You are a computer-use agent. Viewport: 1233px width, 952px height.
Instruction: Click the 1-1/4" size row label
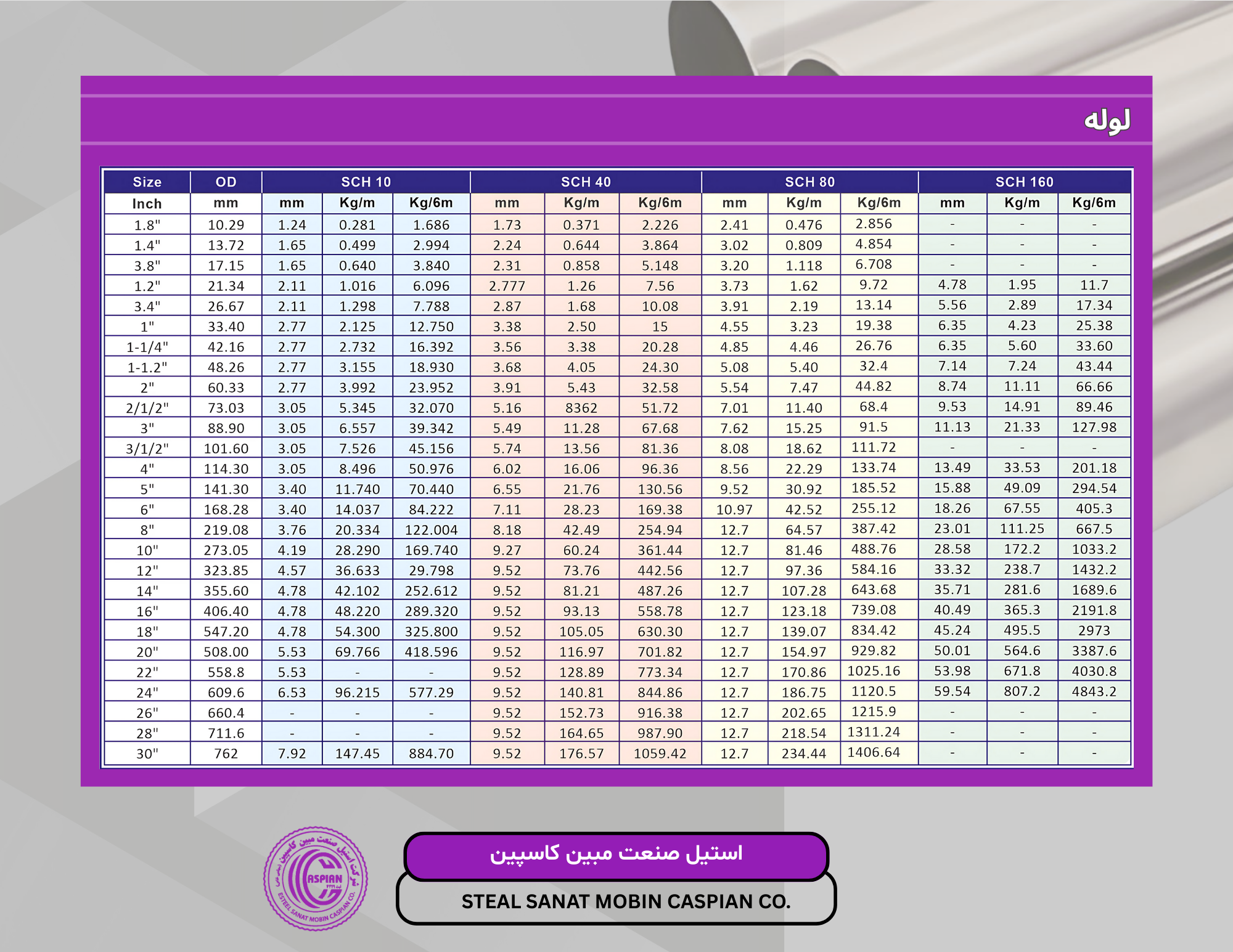147,347
